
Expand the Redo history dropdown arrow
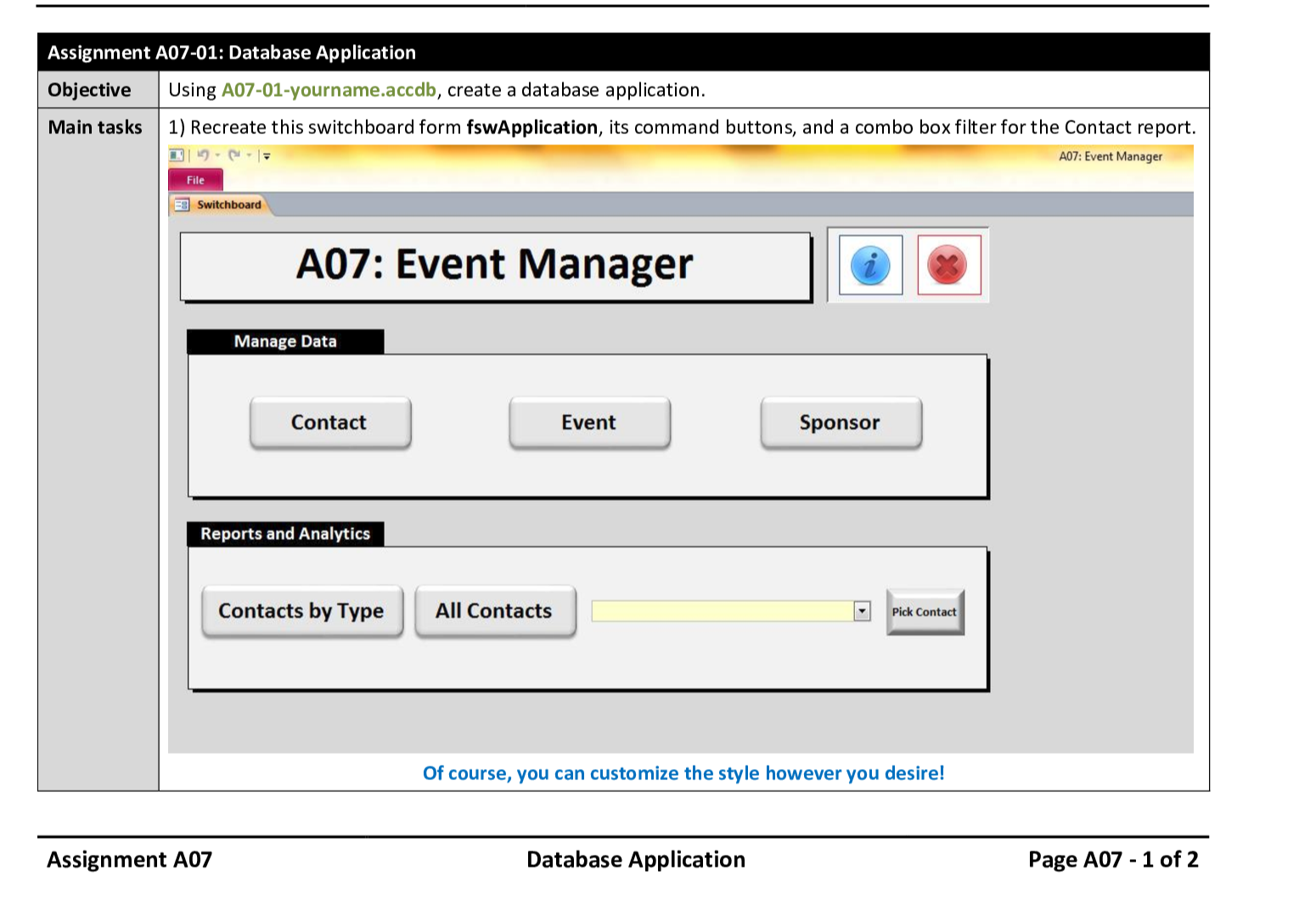(x=249, y=155)
